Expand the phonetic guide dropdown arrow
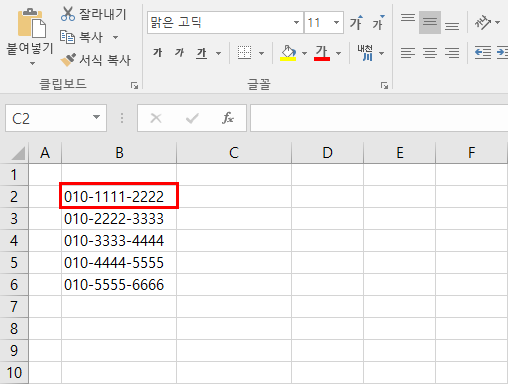Screen dimensions: 508x384 pyautogui.click(x=382, y=53)
